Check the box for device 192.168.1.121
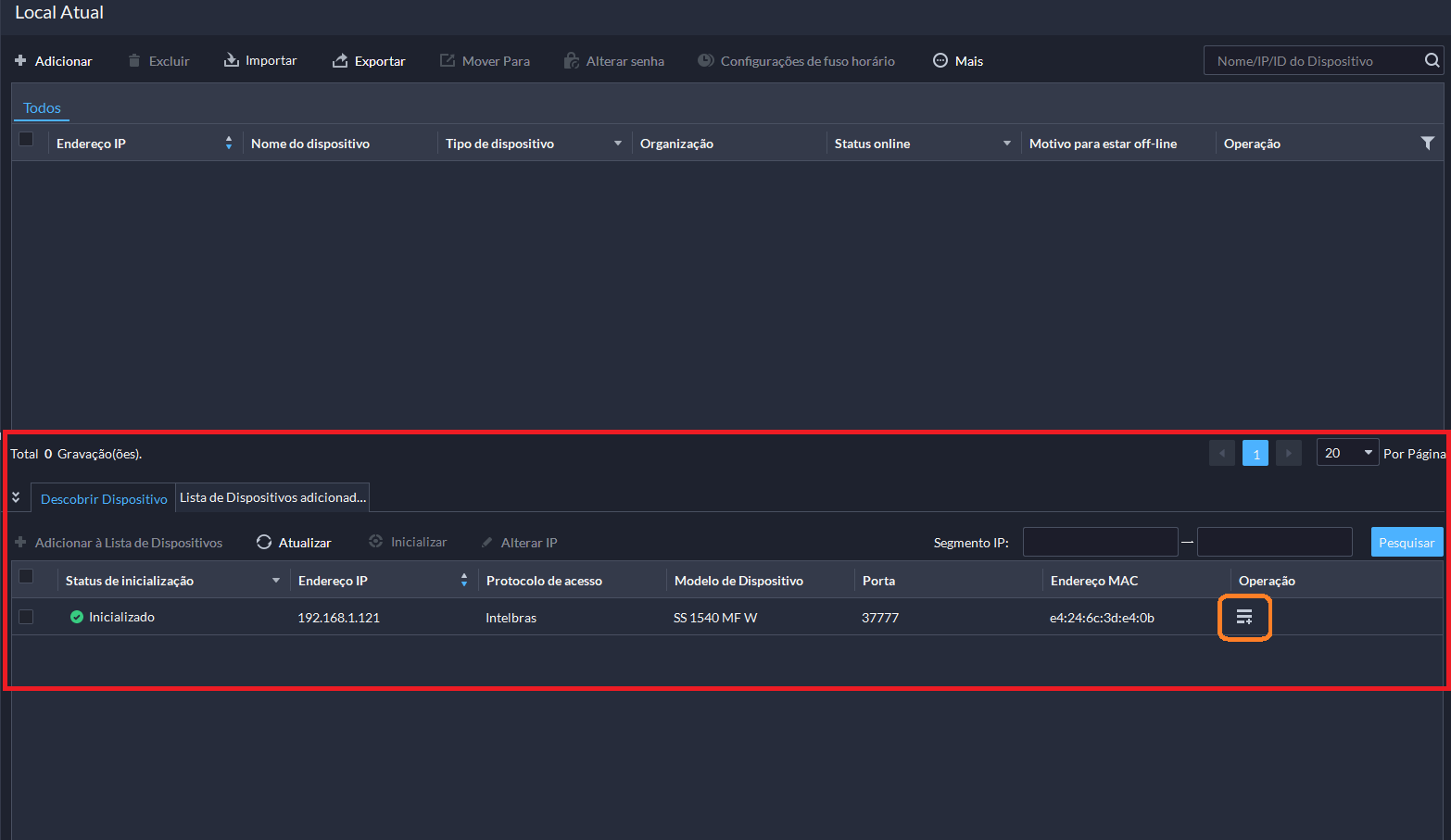This screenshot has width=1451, height=840. tap(26, 617)
